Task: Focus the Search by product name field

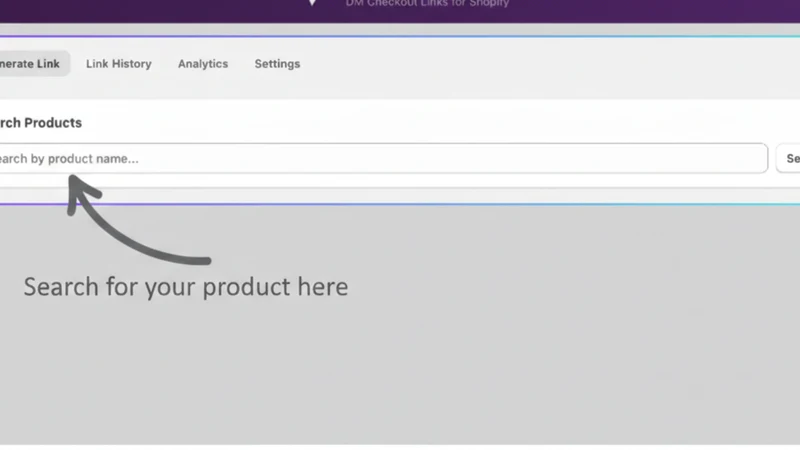Action: coord(383,159)
